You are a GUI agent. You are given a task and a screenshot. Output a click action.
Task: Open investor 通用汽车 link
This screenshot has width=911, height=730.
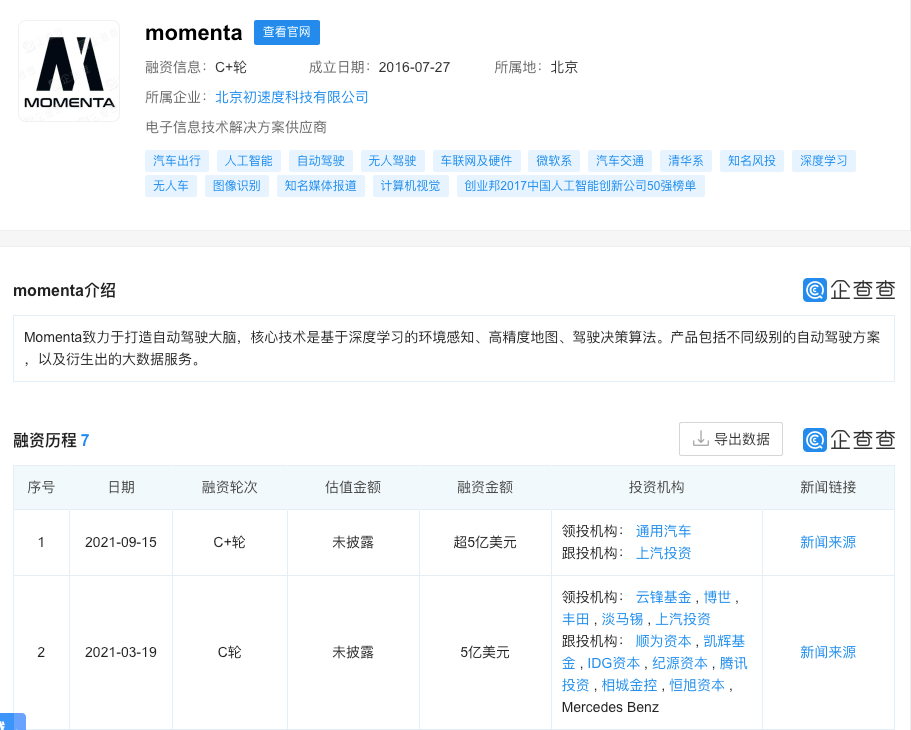point(663,531)
